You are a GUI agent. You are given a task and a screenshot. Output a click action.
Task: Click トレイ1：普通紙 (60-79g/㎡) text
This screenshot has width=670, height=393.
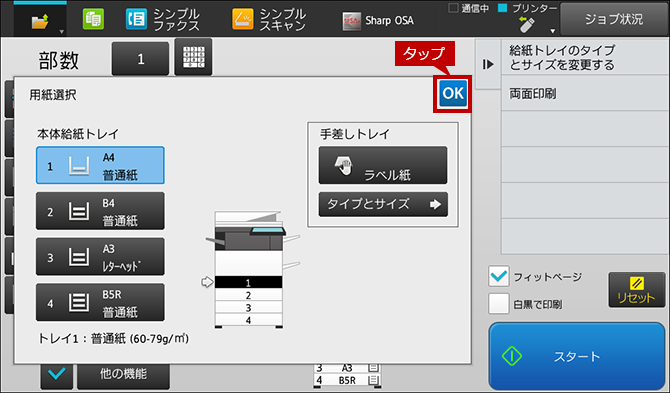[x=114, y=339]
